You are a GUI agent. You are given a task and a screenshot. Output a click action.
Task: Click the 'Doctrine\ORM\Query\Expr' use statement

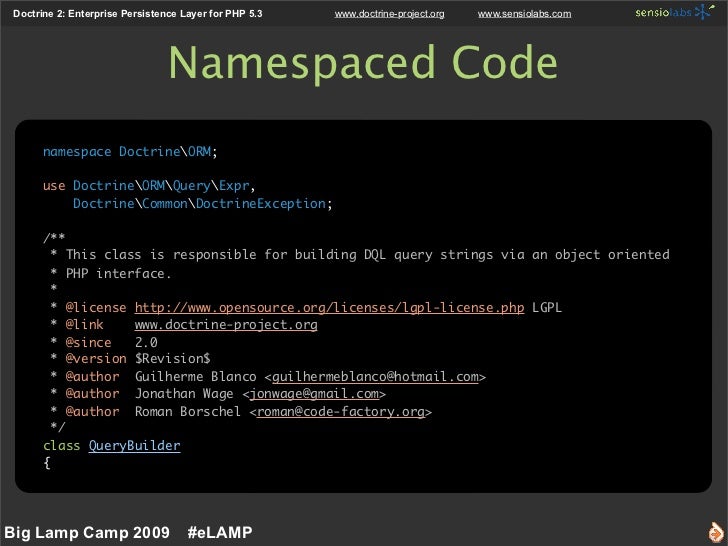click(x=161, y=186)
